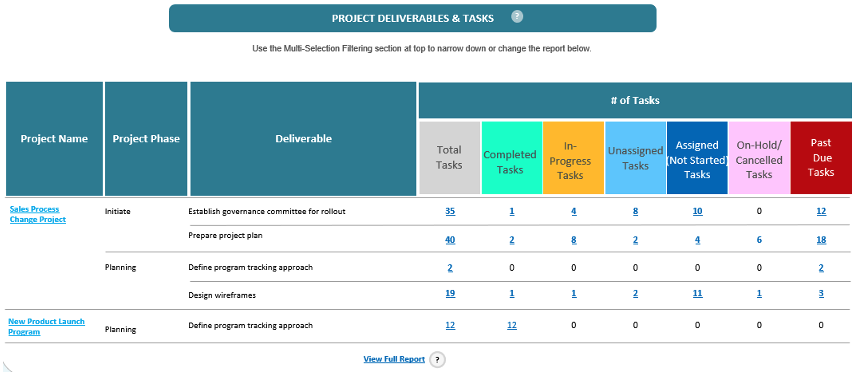Click on-hold 1 for Design wireframes
The width and height of the screenshot is (857, 375).
759,294
